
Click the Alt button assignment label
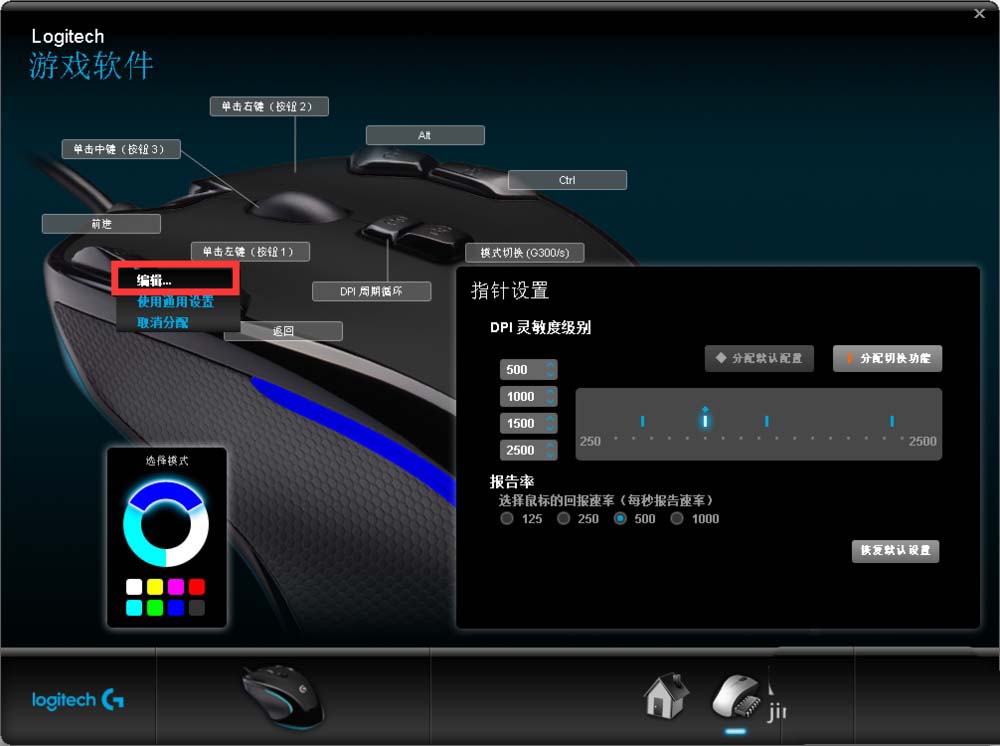[425, 135]
